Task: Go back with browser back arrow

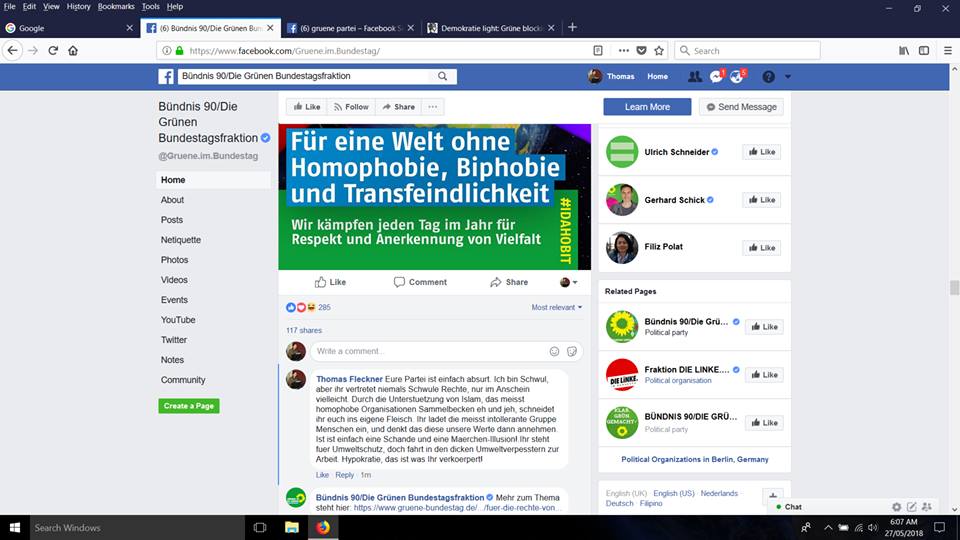Action: [x=13, y=51]
